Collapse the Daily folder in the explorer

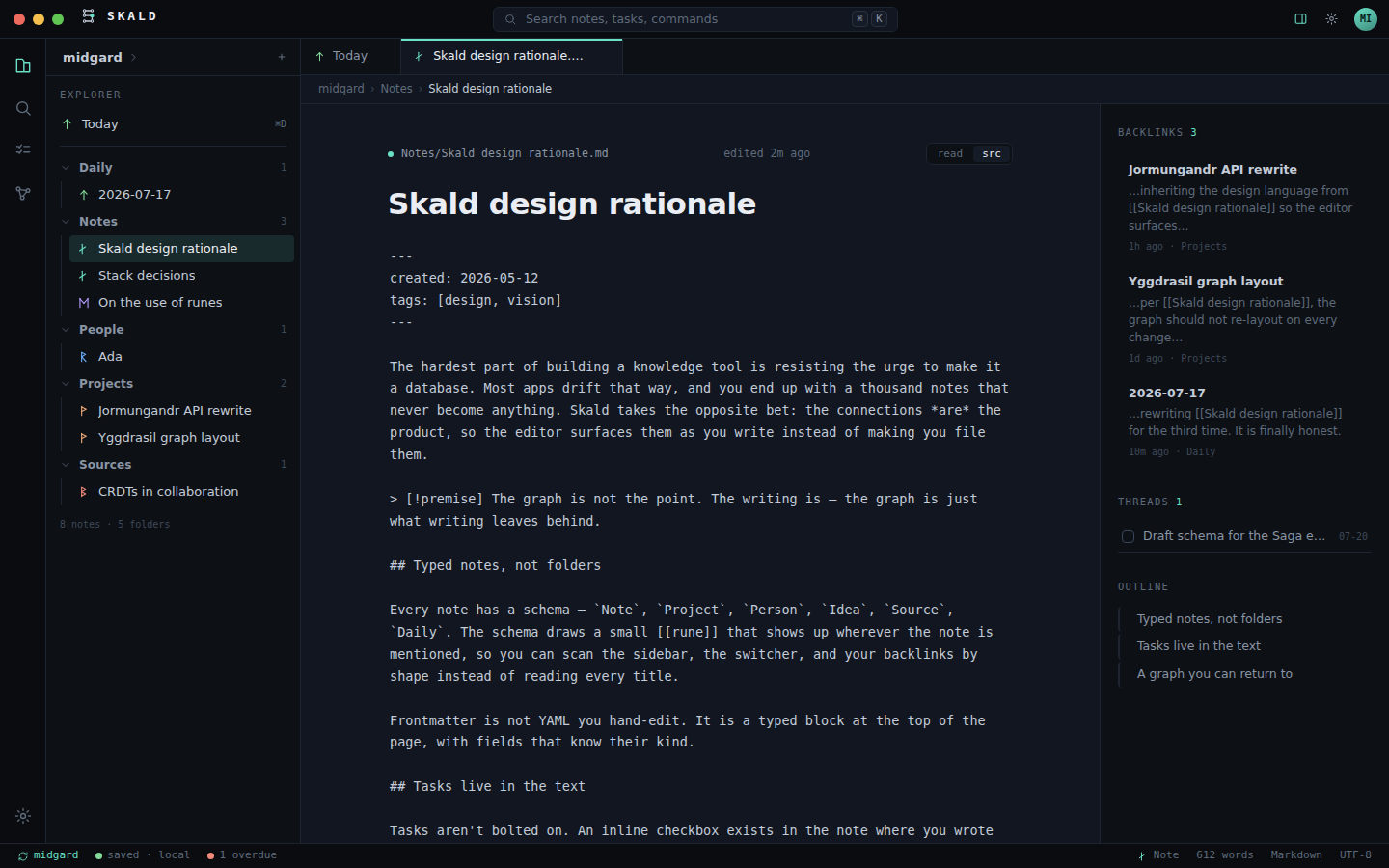tap(66, 167)
